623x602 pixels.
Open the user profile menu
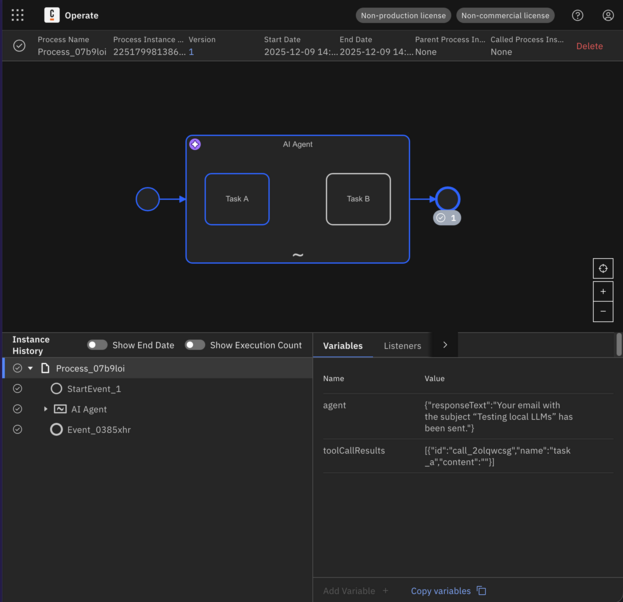pos(607,16)
